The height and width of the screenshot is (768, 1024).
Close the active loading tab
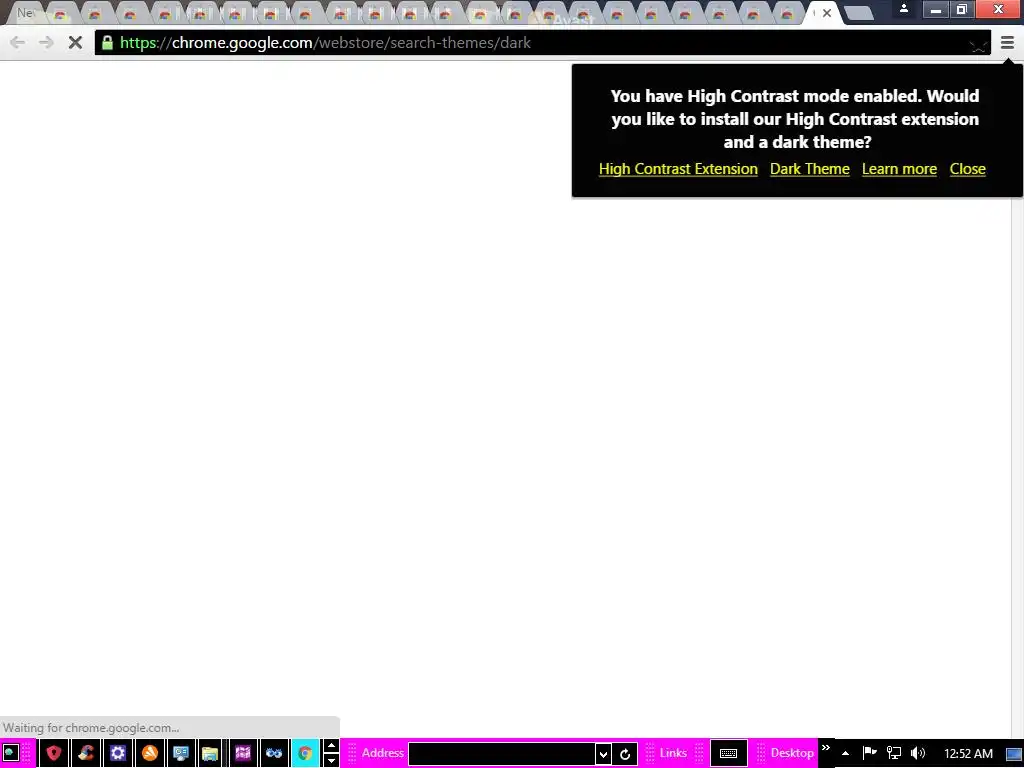(x=827, y=13)
